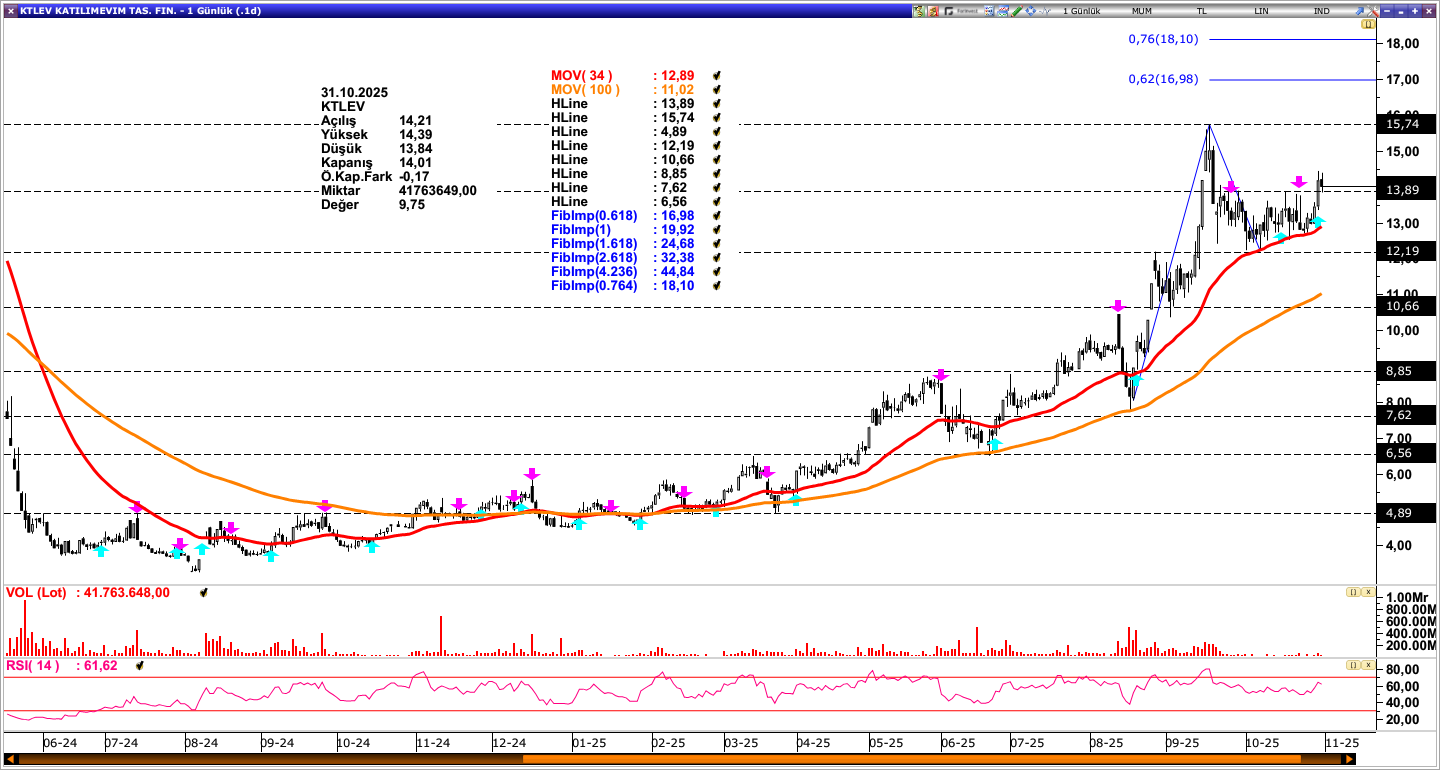Click the green pencil drawing tool icon
This screenshot has height=770, width=1440.
pyautogui.click(x=1017, y=10)
